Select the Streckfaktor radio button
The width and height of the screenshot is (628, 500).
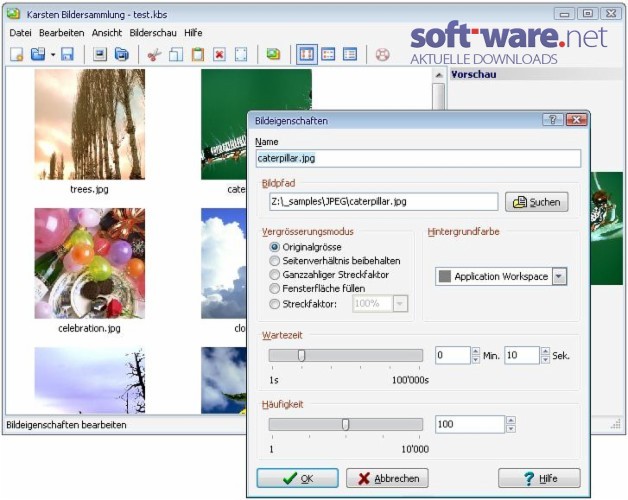pos(274,304)
